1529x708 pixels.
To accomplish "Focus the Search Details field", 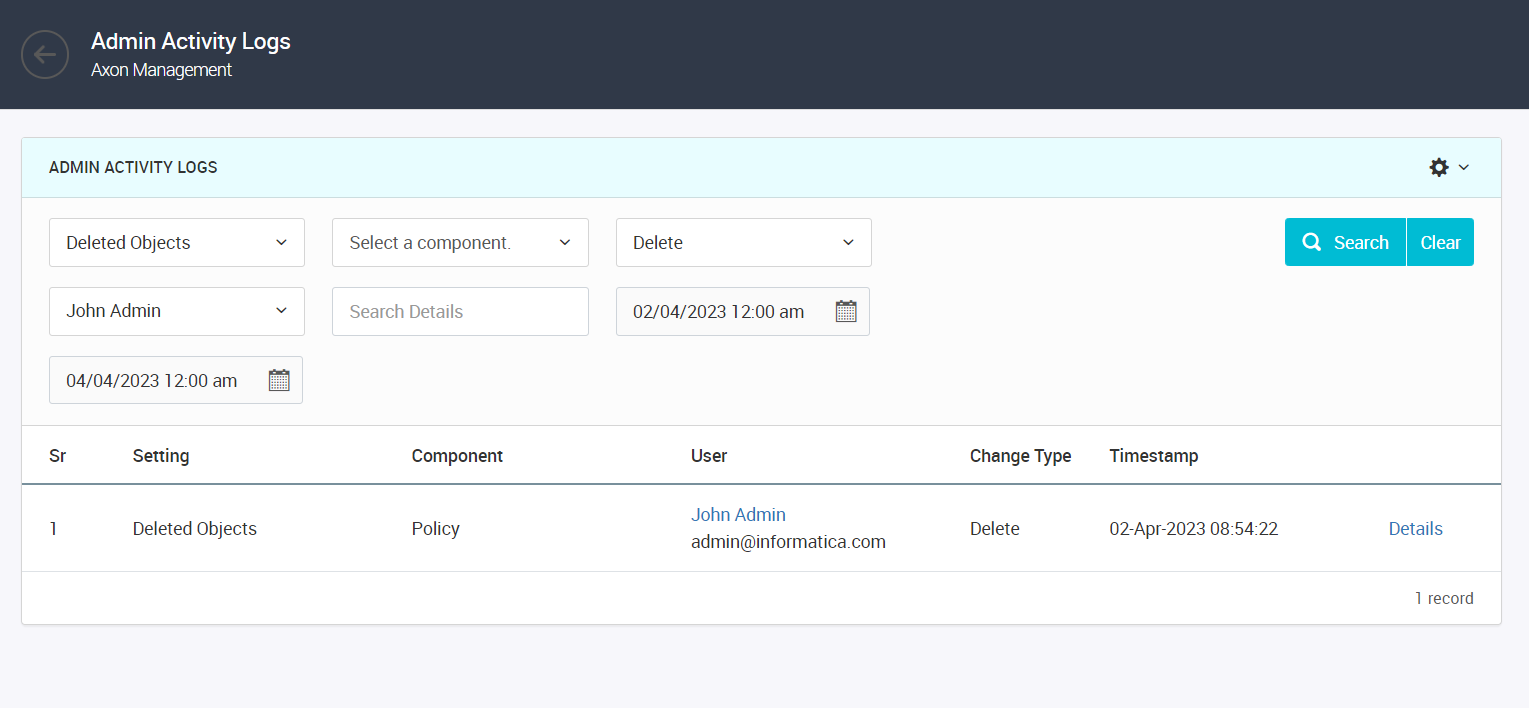I will 460,311.
